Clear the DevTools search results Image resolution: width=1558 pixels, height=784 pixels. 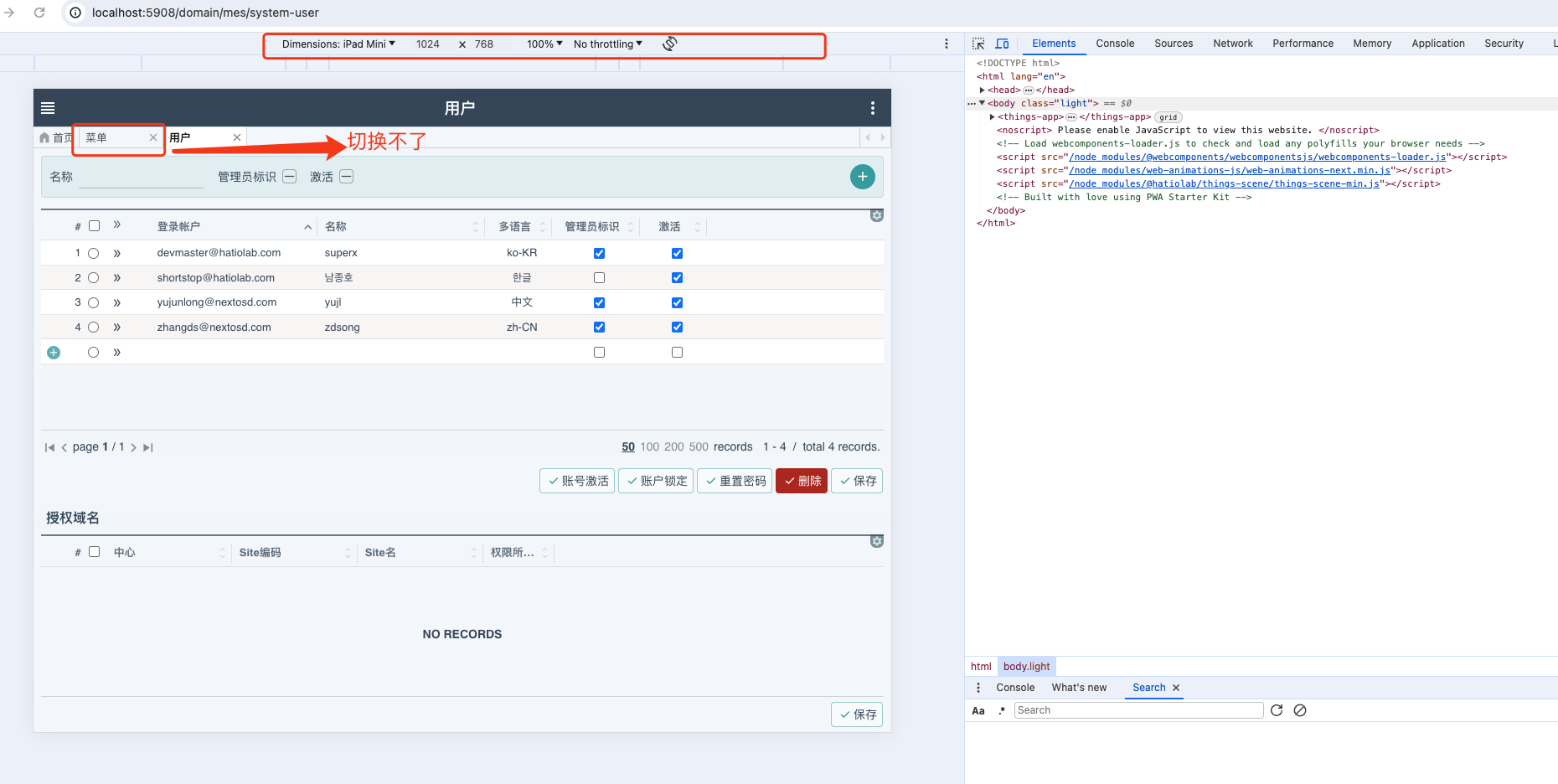point(1300,710)
